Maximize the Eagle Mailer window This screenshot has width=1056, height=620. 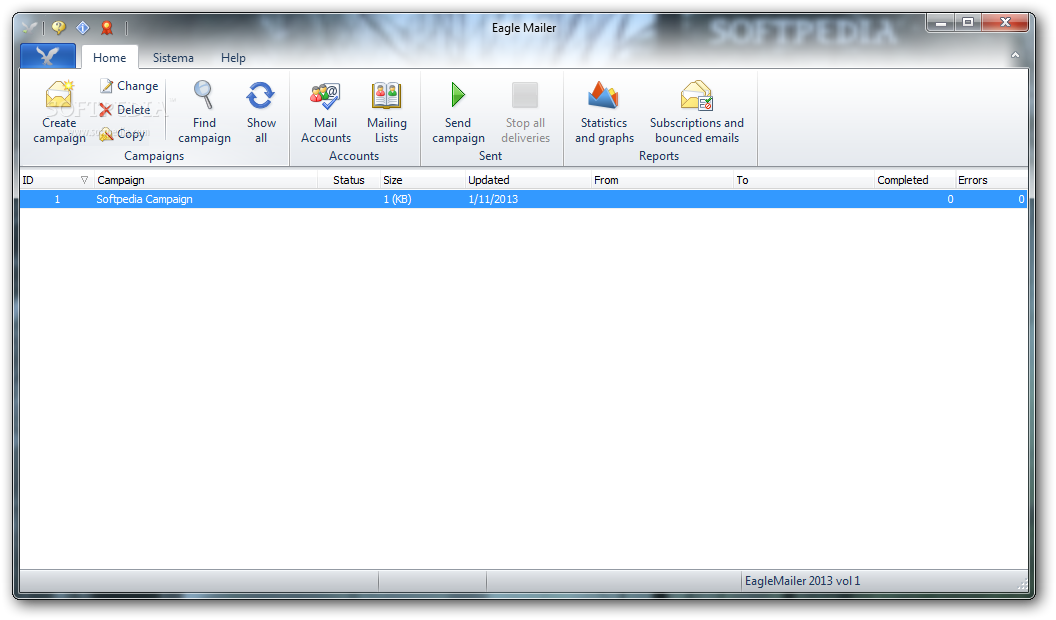(x=968, y=23)
